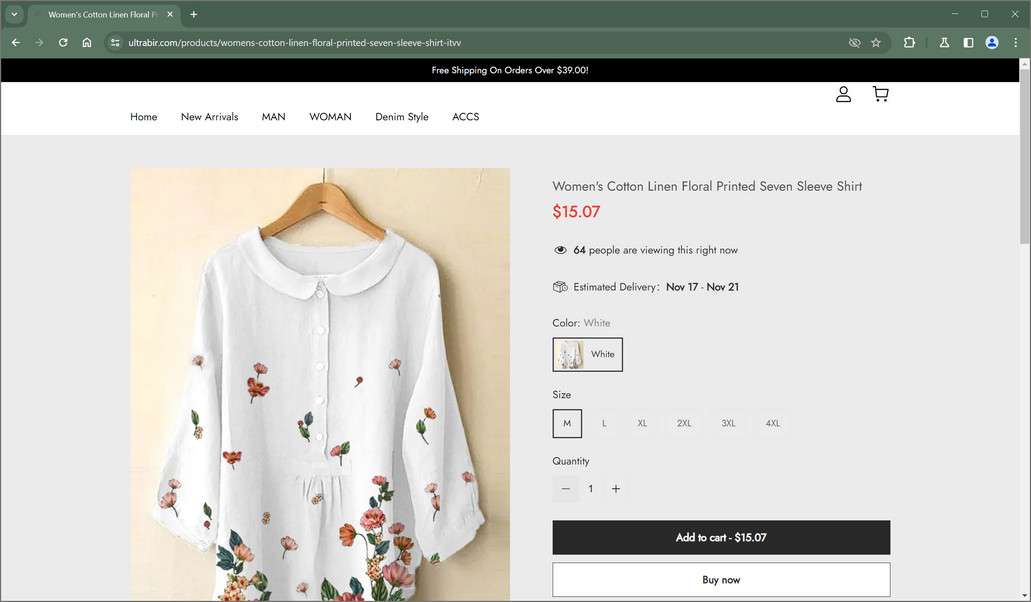
Task: Increase quantity with the plus button
Action: click(616, 489)
